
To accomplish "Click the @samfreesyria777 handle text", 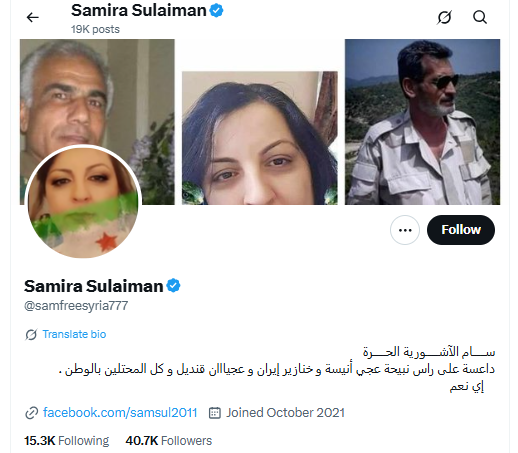I will point(76,306).
